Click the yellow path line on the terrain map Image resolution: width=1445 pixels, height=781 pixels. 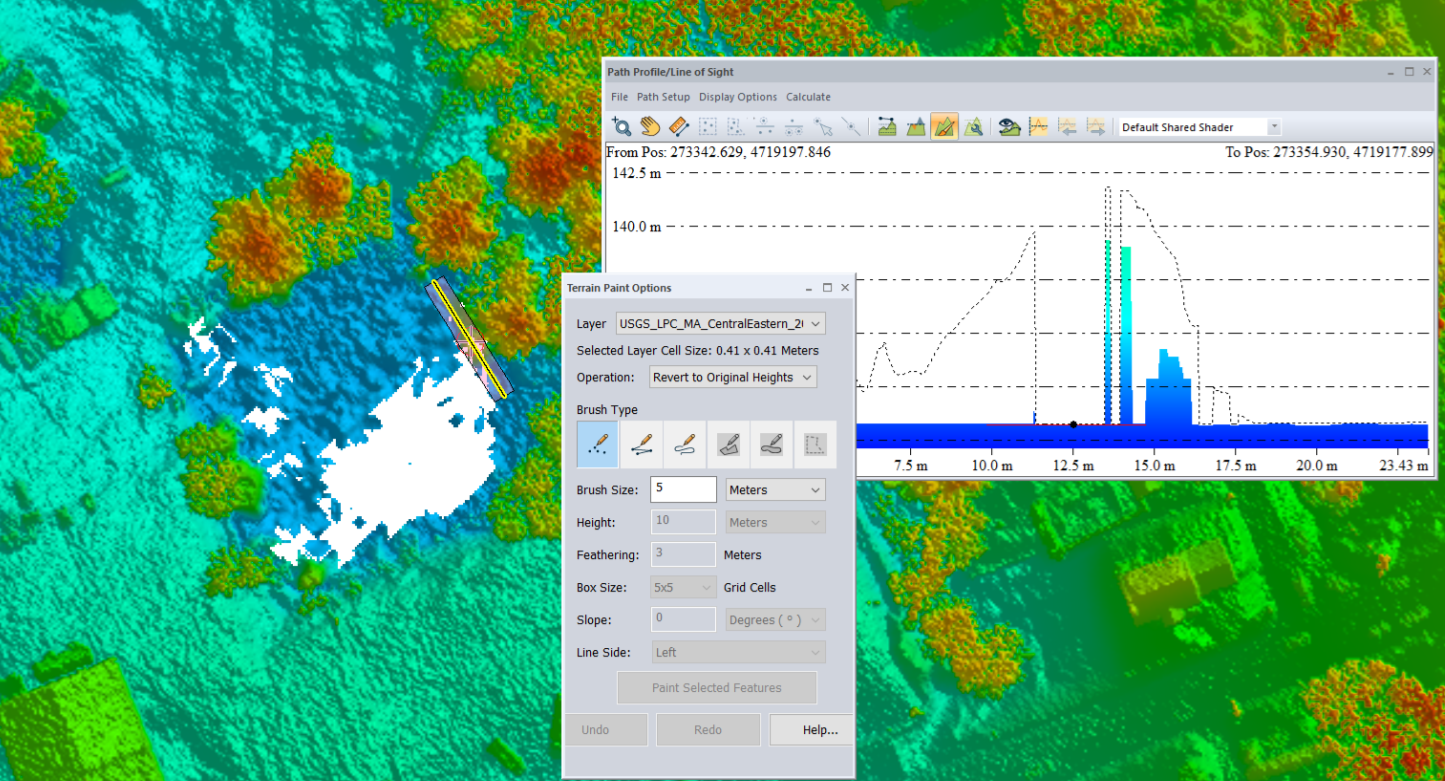[469, 339]
